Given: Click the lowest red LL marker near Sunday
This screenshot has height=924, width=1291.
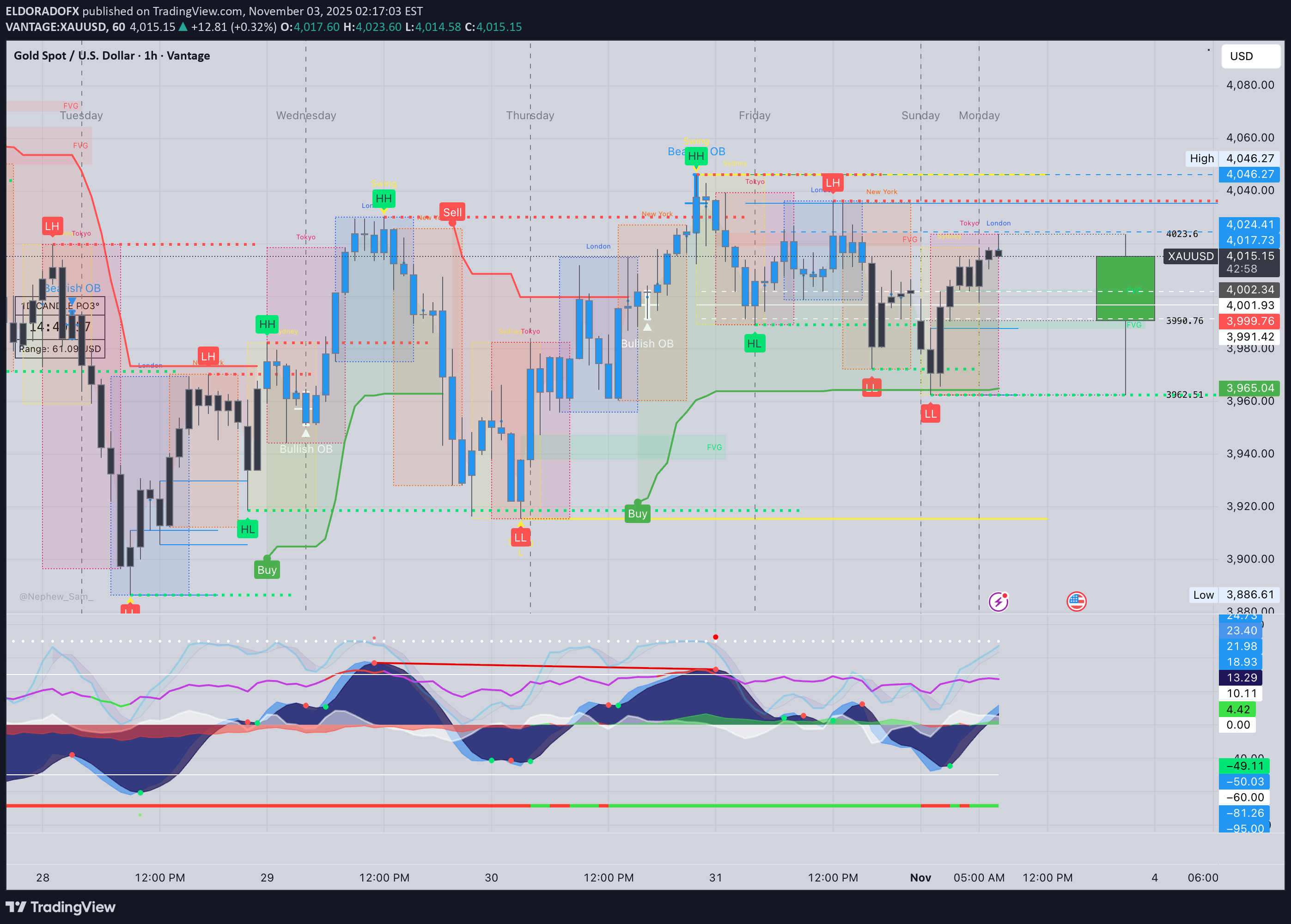Looking at the screenshot, I should click(x=930, y=413).
